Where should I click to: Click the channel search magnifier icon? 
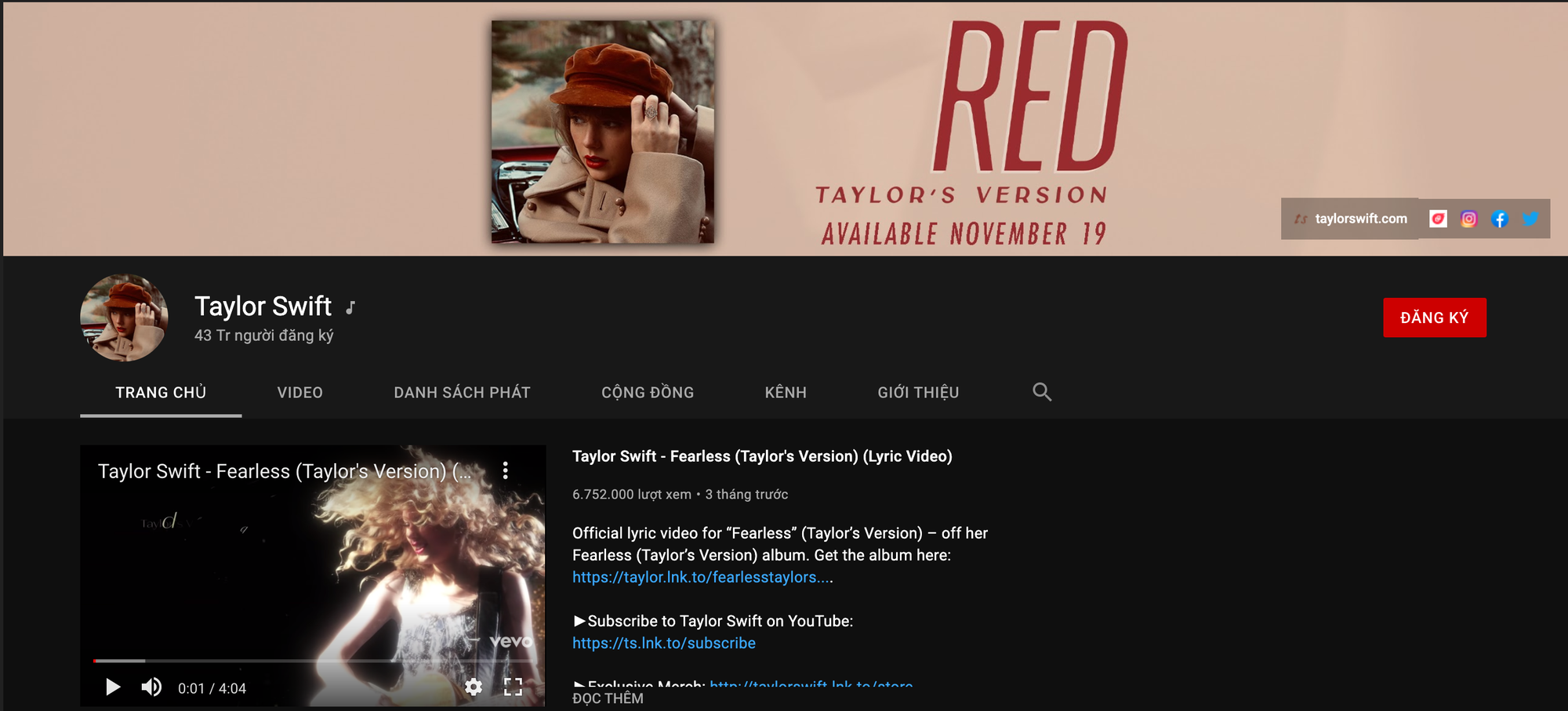pyautogui.click(x=1042, y=392)
